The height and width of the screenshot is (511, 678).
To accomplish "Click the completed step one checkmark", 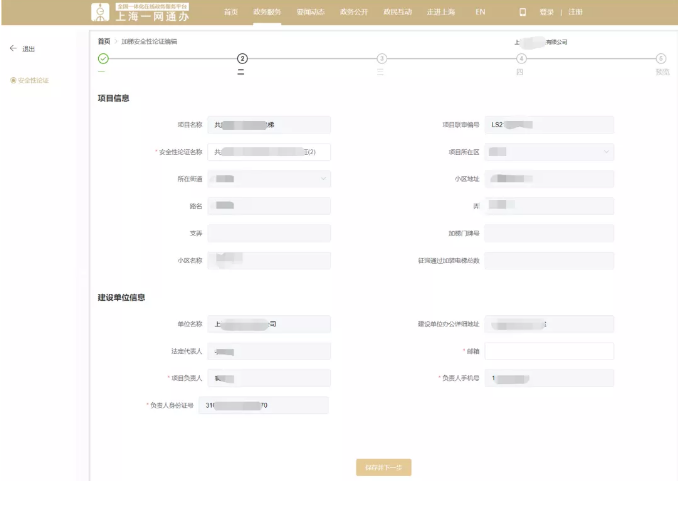I will tap(102, 59).
